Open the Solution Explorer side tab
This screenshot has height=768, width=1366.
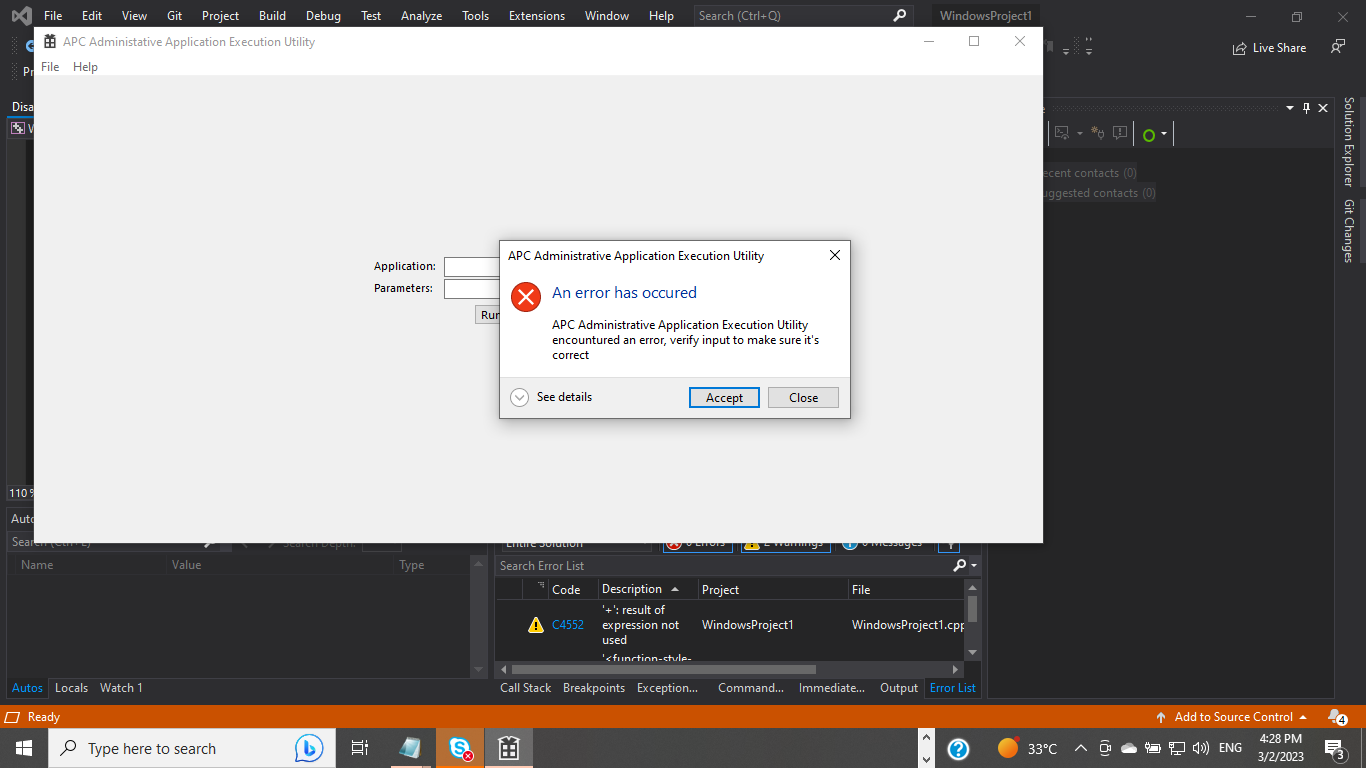pos(1349,142)
